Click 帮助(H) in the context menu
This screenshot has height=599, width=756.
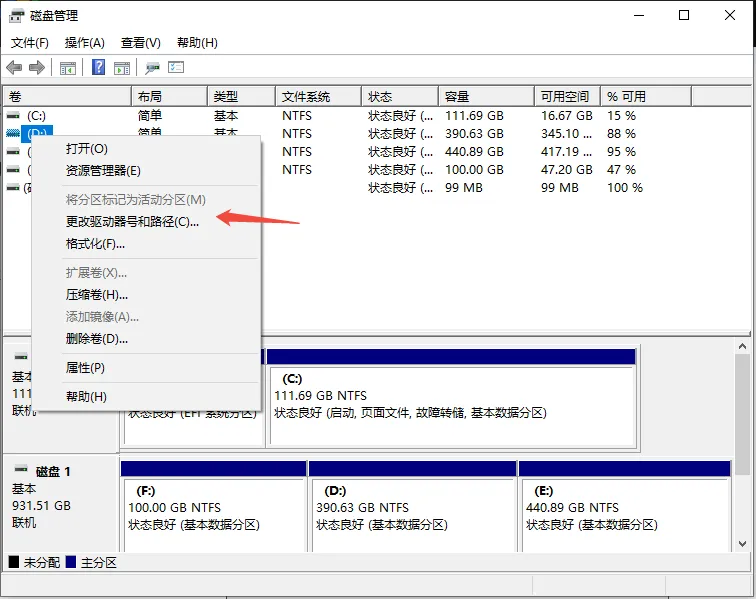point(147,397)
